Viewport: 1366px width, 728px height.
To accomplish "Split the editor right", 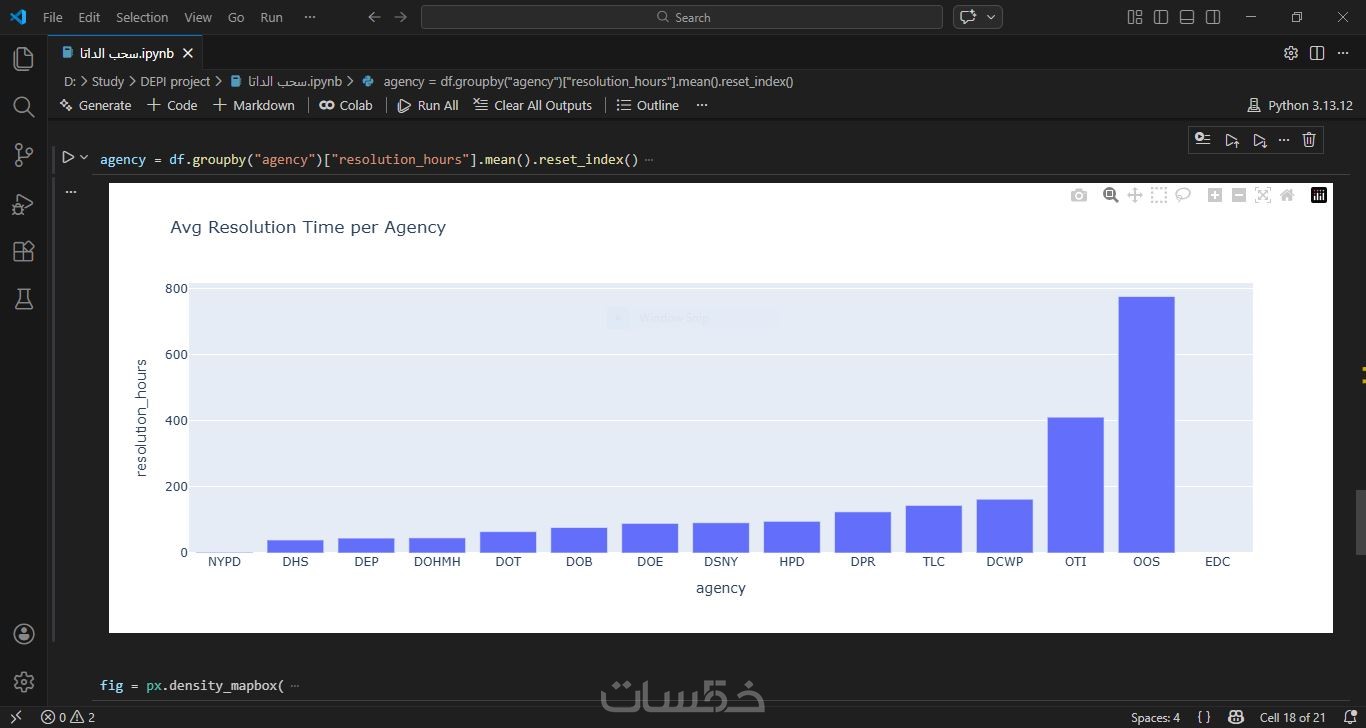I will 1317,53.
